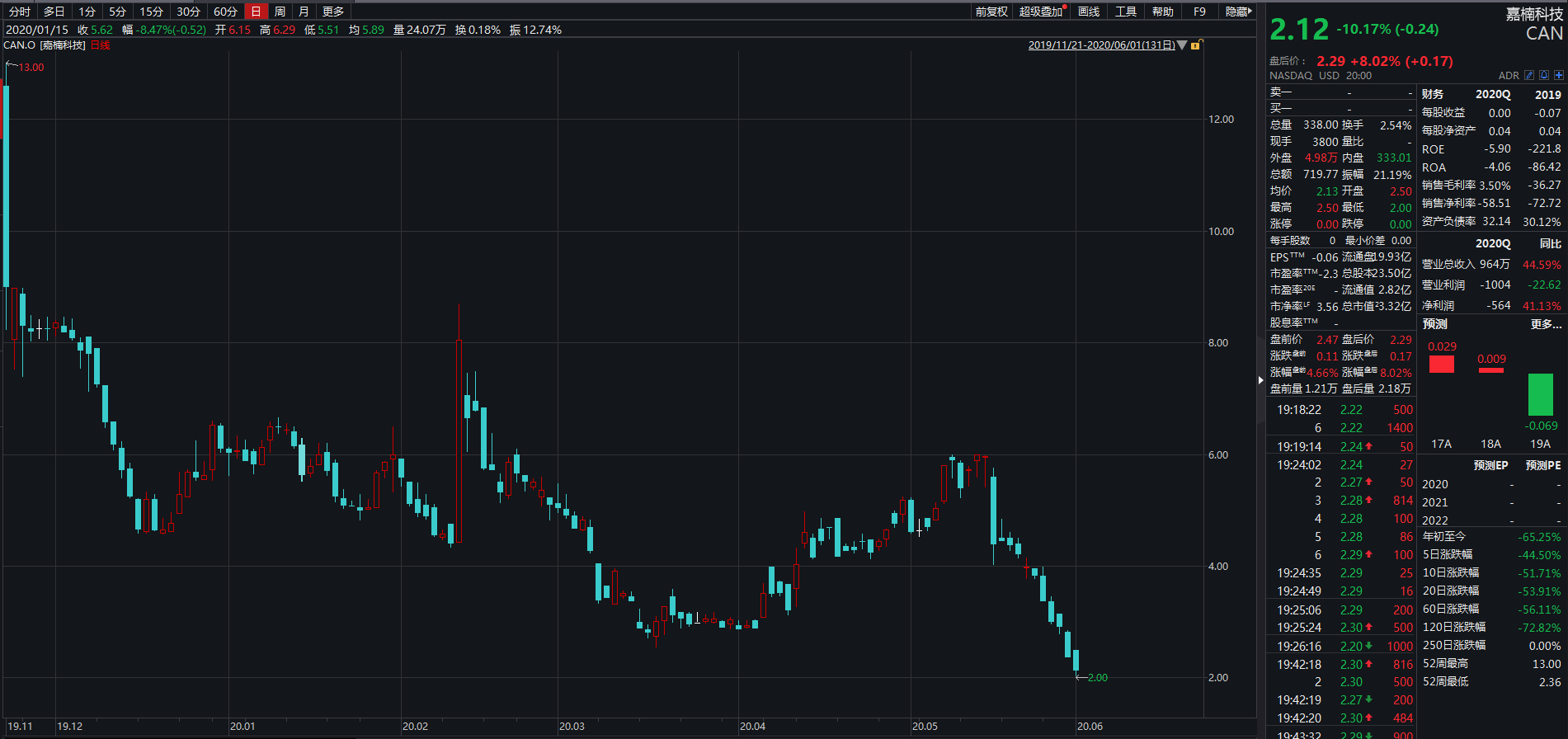Screen dimensions: 1568x739
Task: Select the 60分 chart period
Action: click(x=225, y=12)
